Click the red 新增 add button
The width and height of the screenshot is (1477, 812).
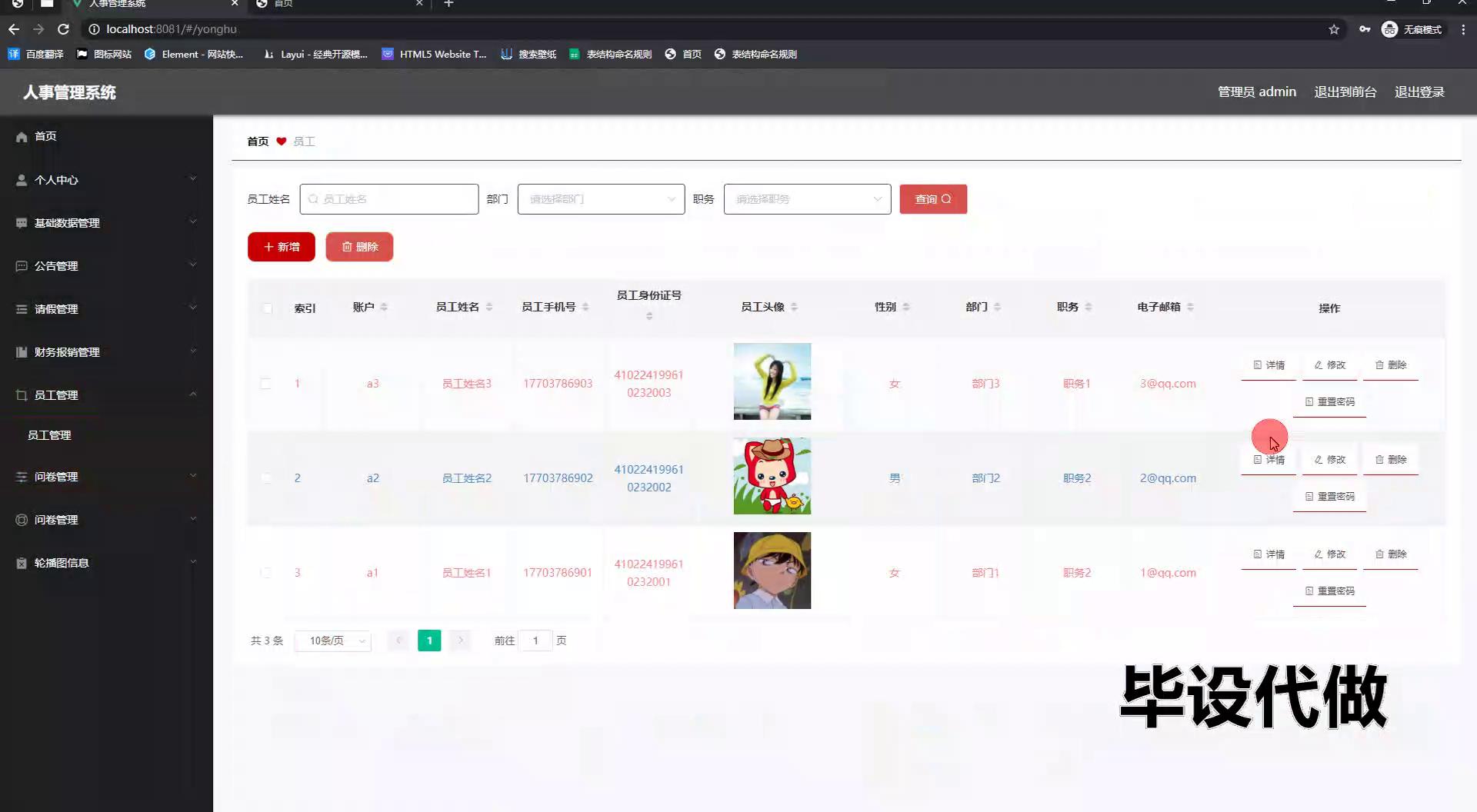(282, 247)
